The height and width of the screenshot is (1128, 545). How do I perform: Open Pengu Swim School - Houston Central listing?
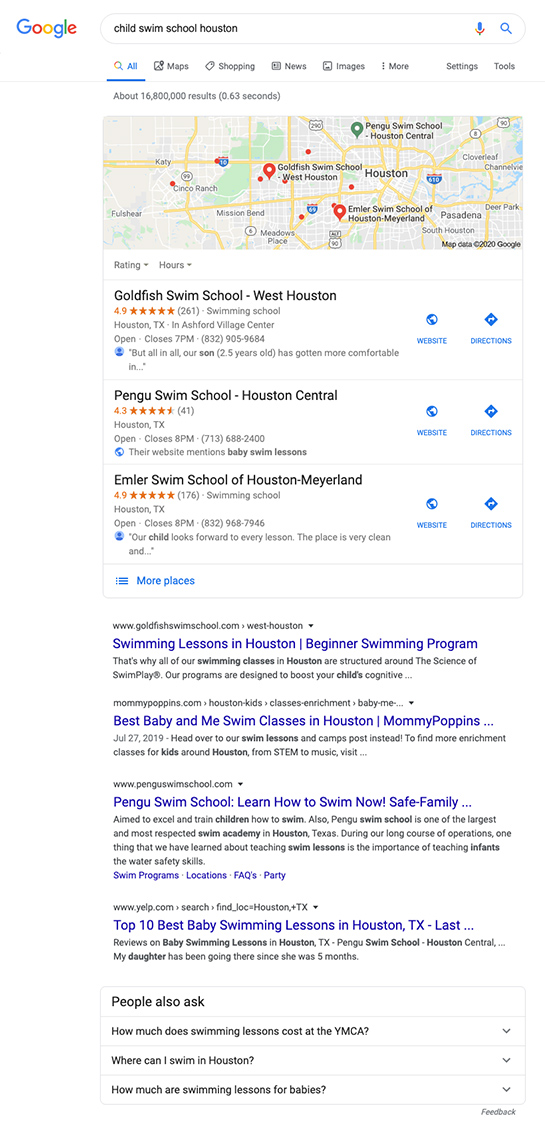[x=226, y=396]
